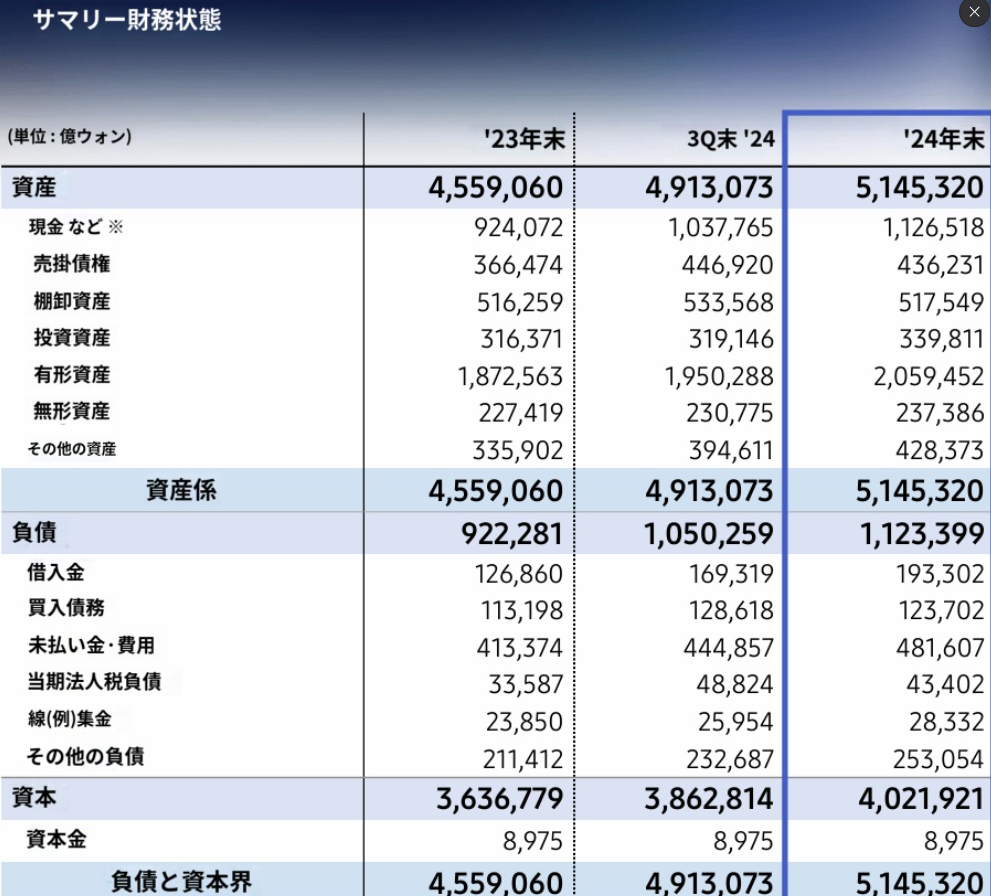The image size is (991, 896).
Task: Click the 買入債務 row label
Action: click(66, 608)
